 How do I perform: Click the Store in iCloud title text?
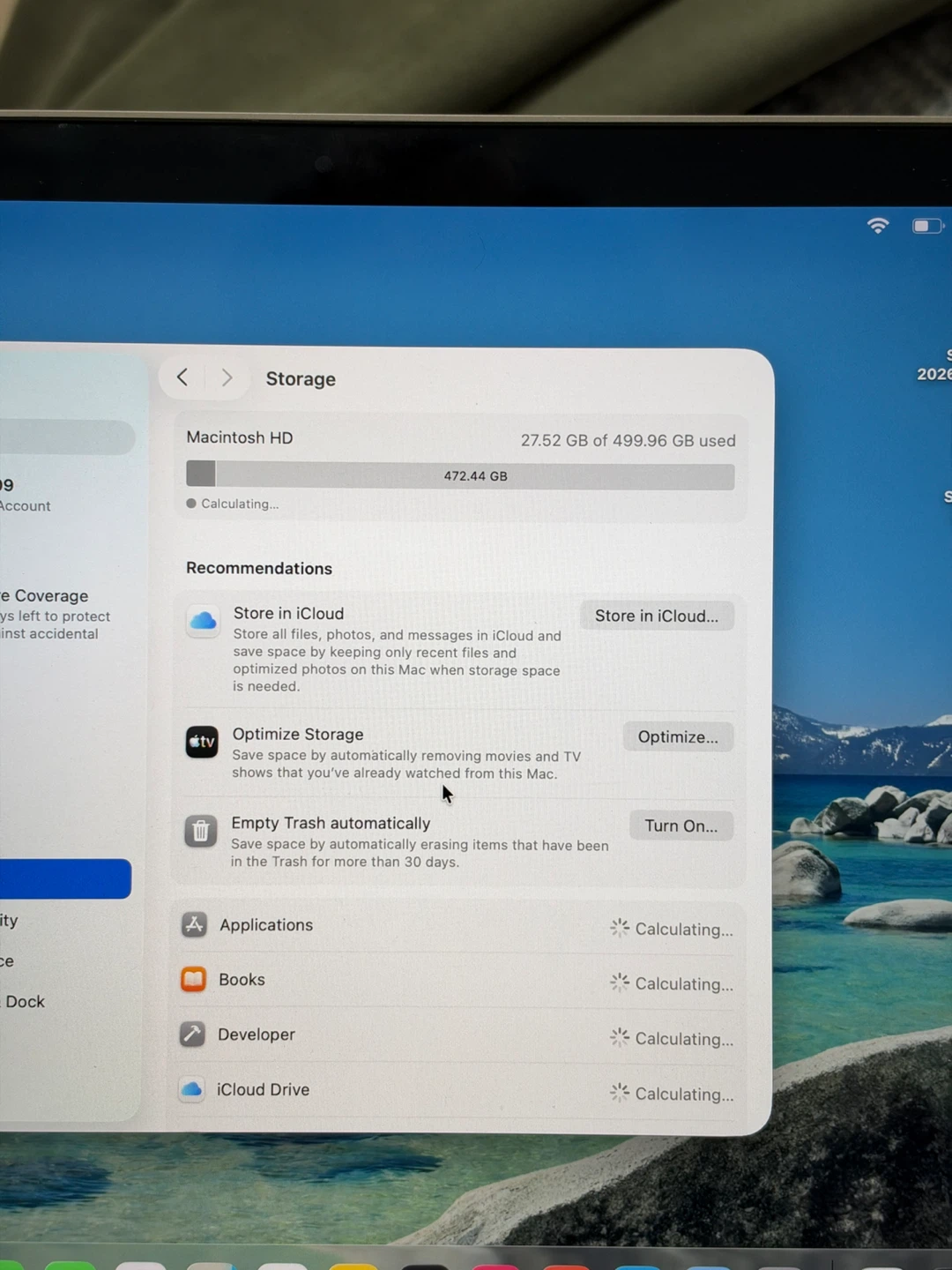(x=288, y=613)
